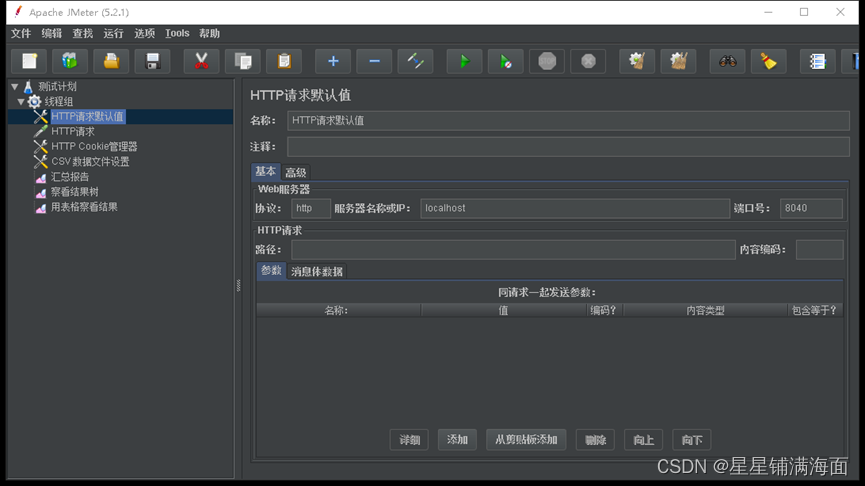The width and height of the screenshot is (865, 486).
Task: Switch to the 消息体数据 tab
Action: pyautogui.click(x=317, y=271)
